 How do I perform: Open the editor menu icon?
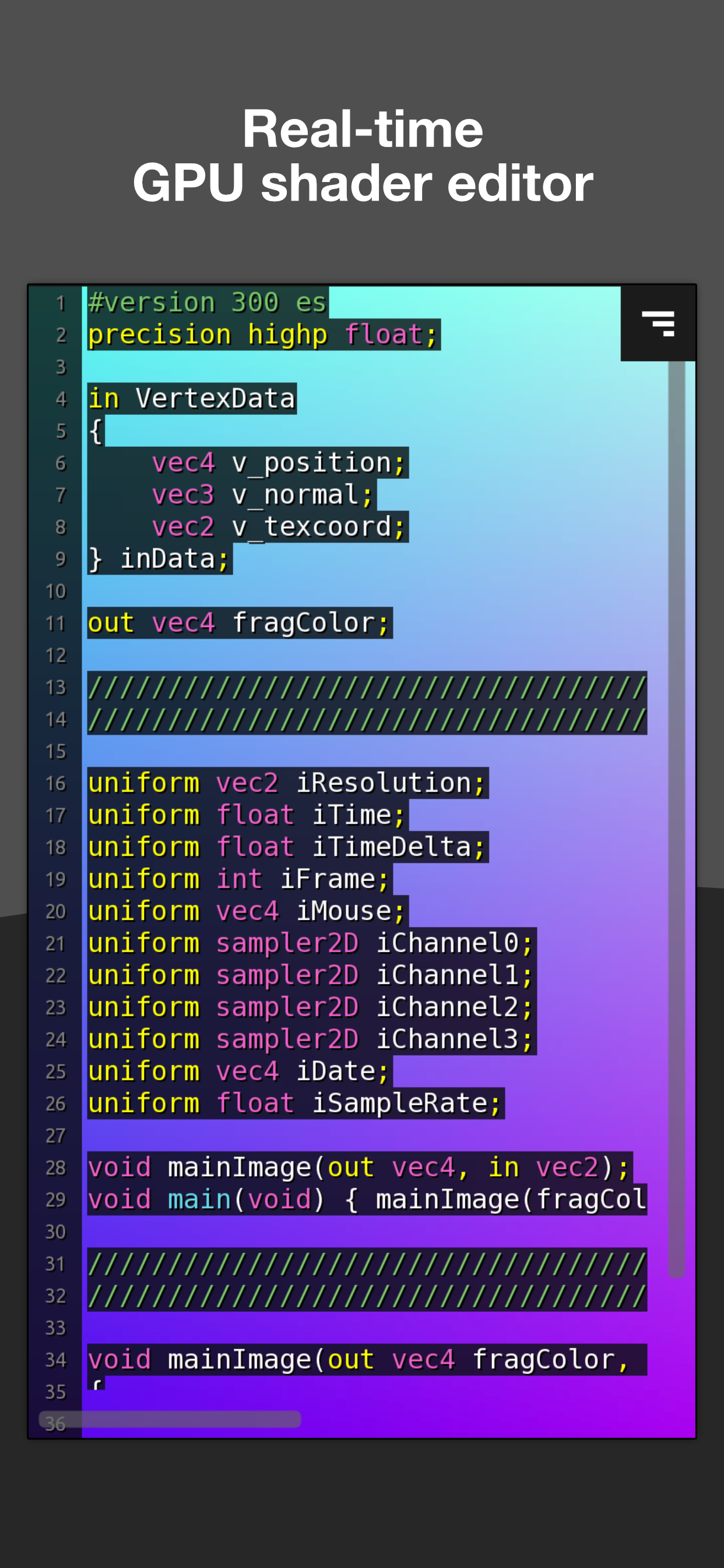pos(658,323)
